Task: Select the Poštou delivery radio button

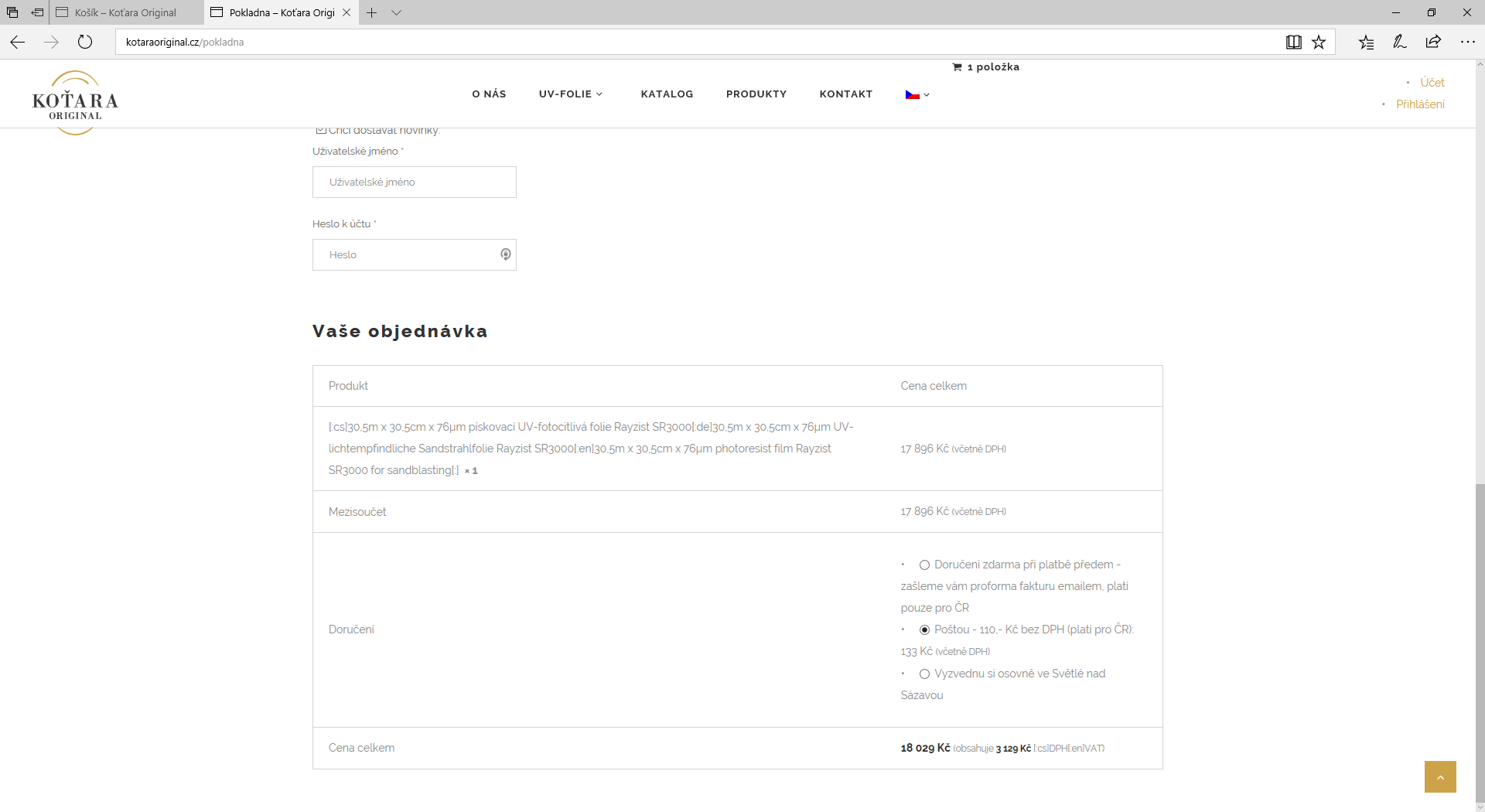Action: 924,630
